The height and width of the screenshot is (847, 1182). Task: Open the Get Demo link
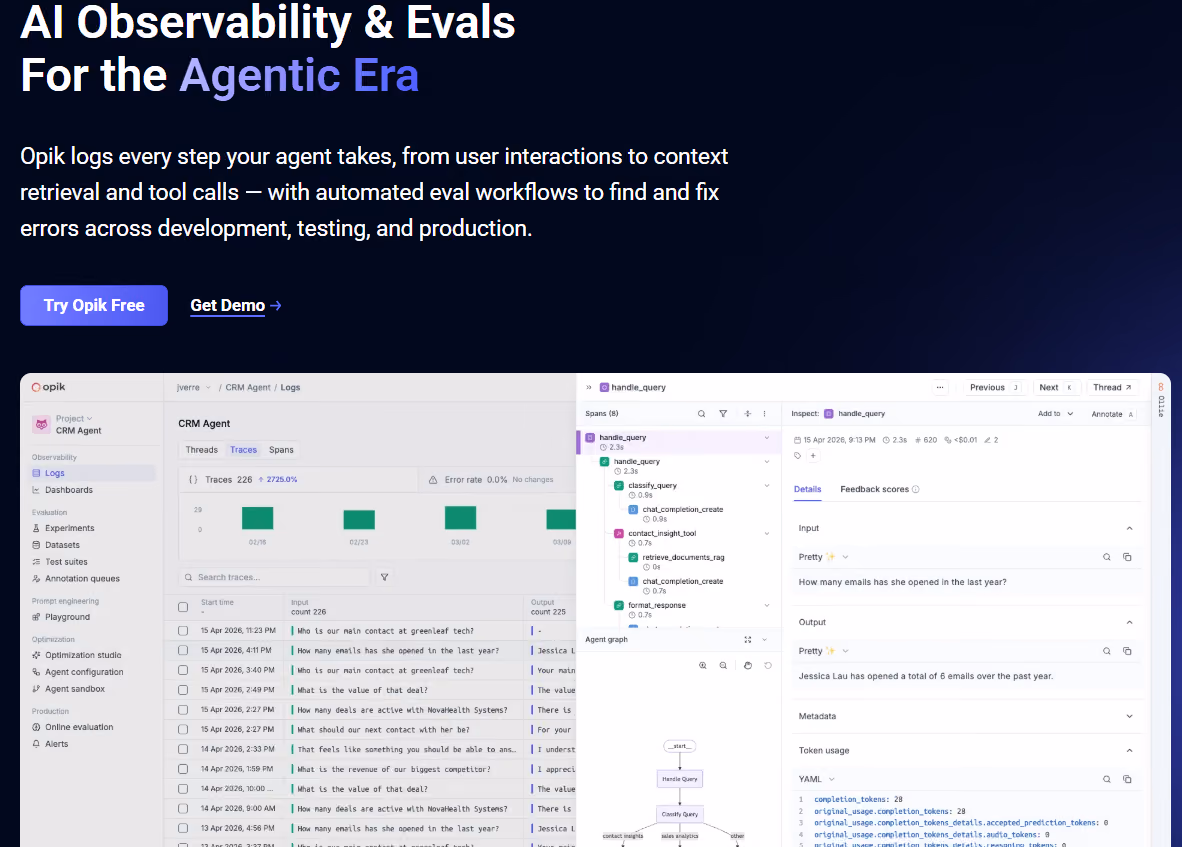point(236,305)
